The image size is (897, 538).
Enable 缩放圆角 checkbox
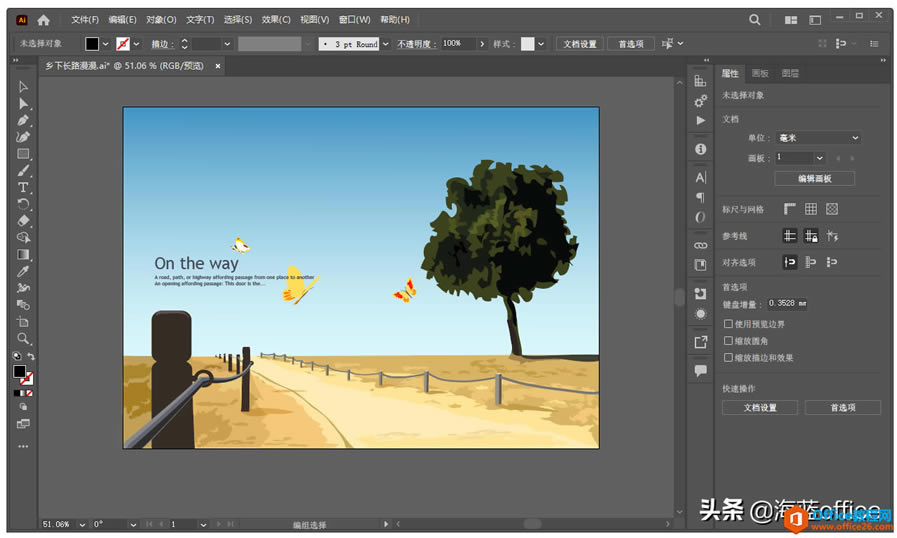(x=728, y=341)
